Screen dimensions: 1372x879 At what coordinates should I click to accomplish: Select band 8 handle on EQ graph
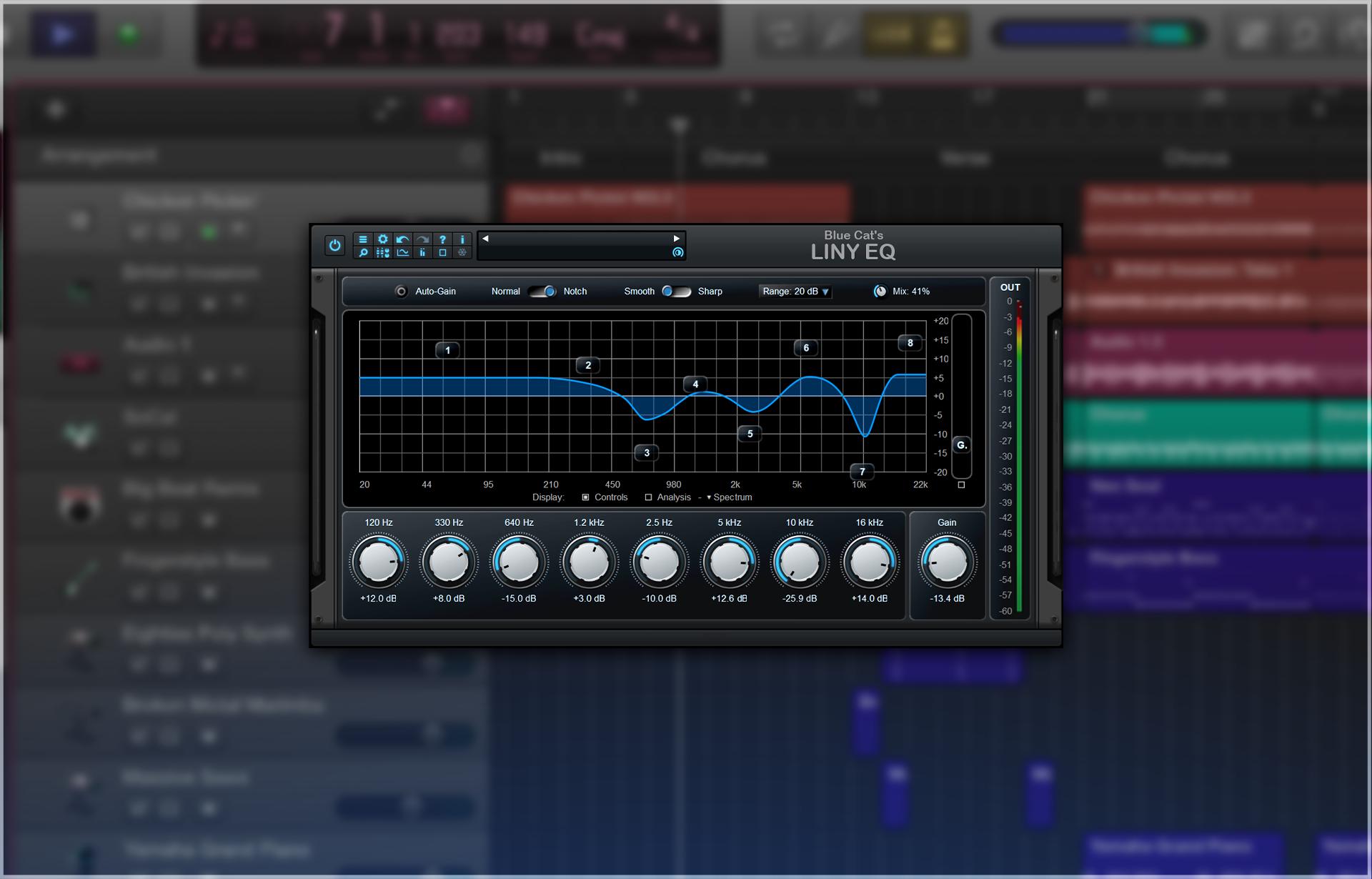(910, 343)
